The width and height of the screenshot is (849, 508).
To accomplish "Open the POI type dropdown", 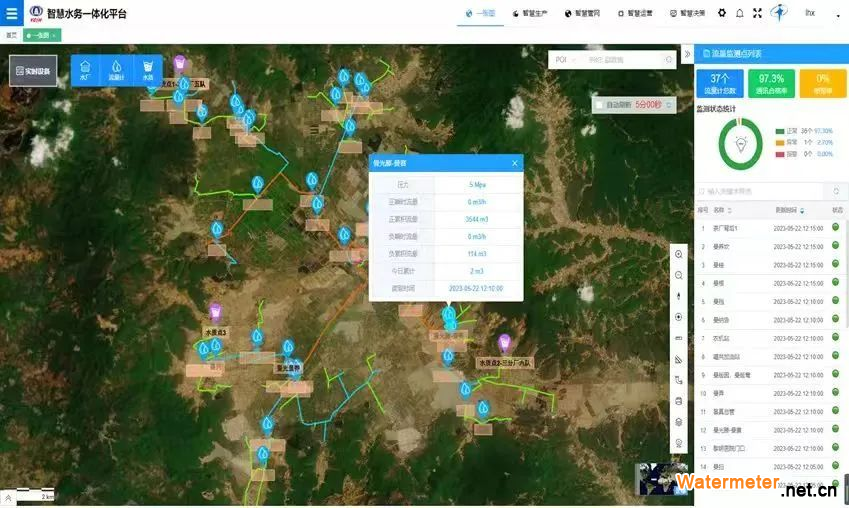I will tap(565, 60).
